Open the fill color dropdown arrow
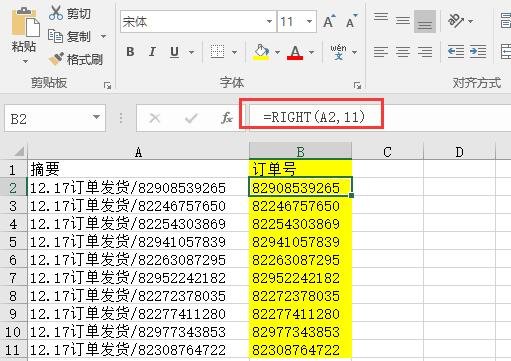Viewport: 511px width, 361px height. coord(277,52)
